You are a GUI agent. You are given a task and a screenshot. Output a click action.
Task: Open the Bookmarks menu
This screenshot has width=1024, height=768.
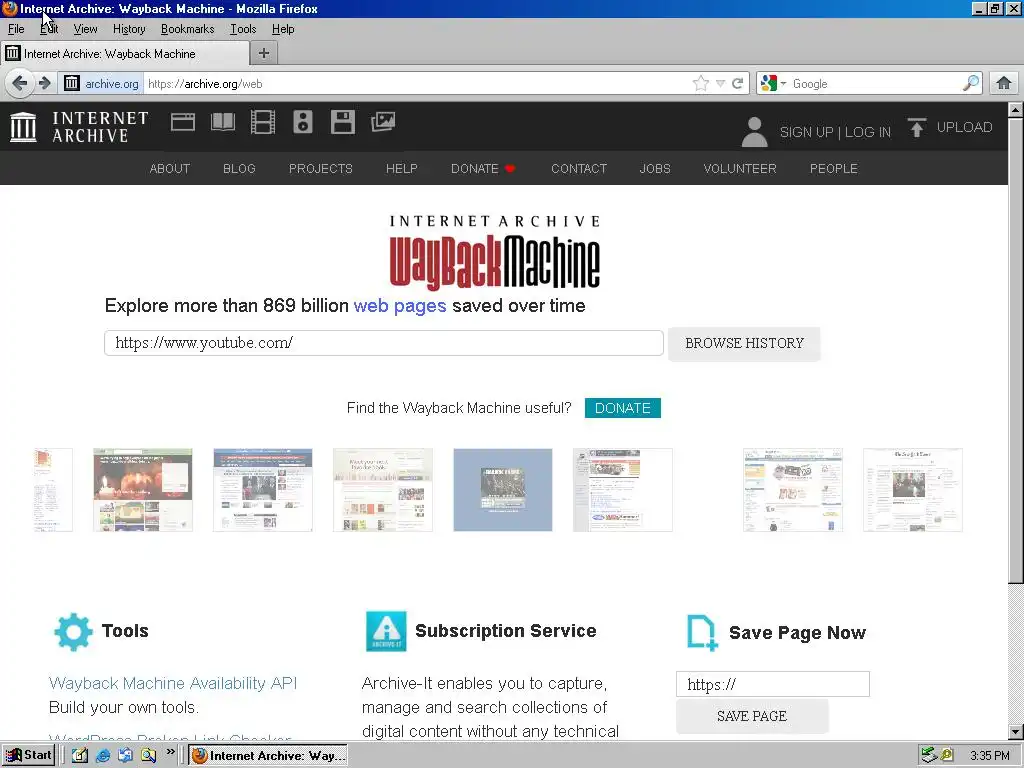click(x=187, y=29)
